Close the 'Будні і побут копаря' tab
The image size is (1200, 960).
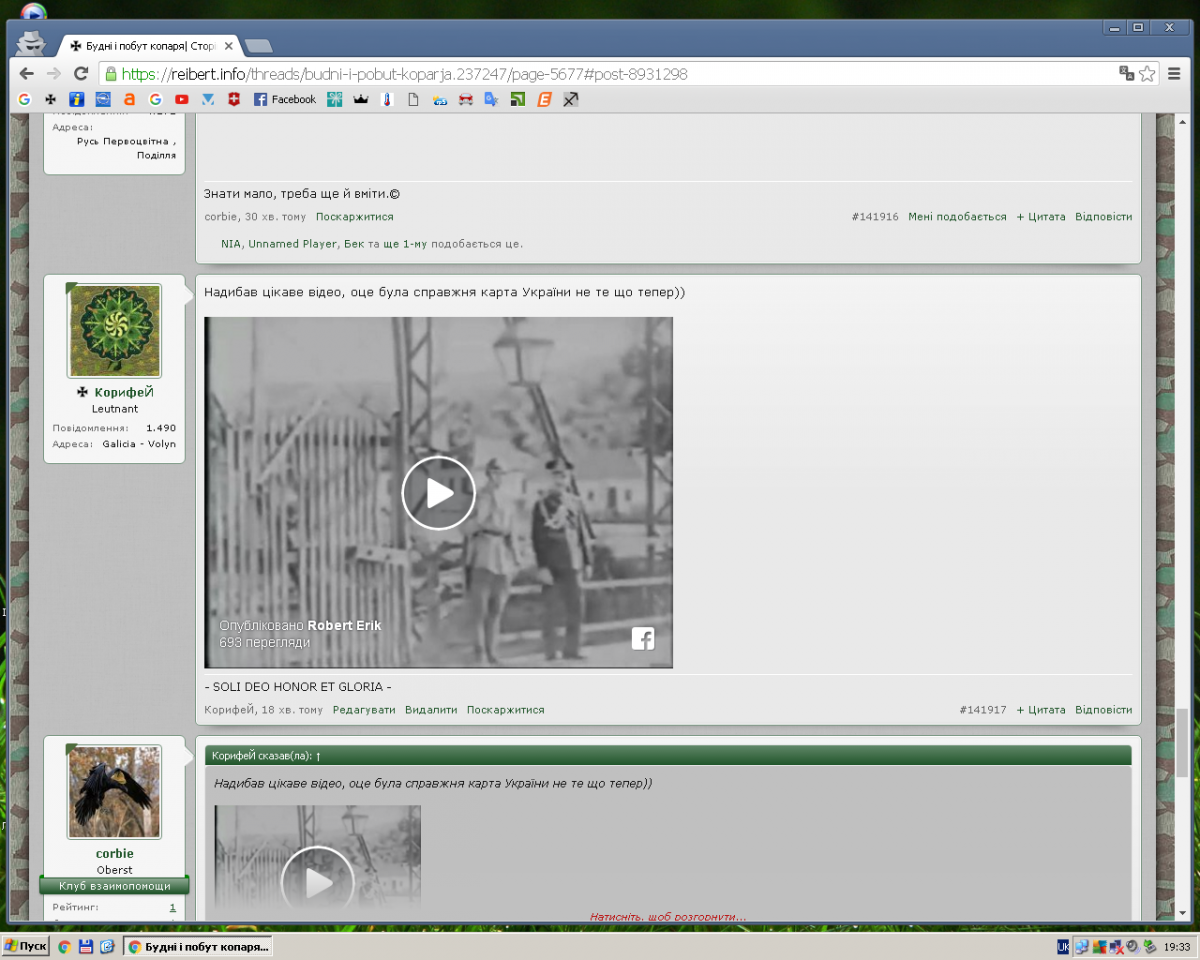(228, 46)
